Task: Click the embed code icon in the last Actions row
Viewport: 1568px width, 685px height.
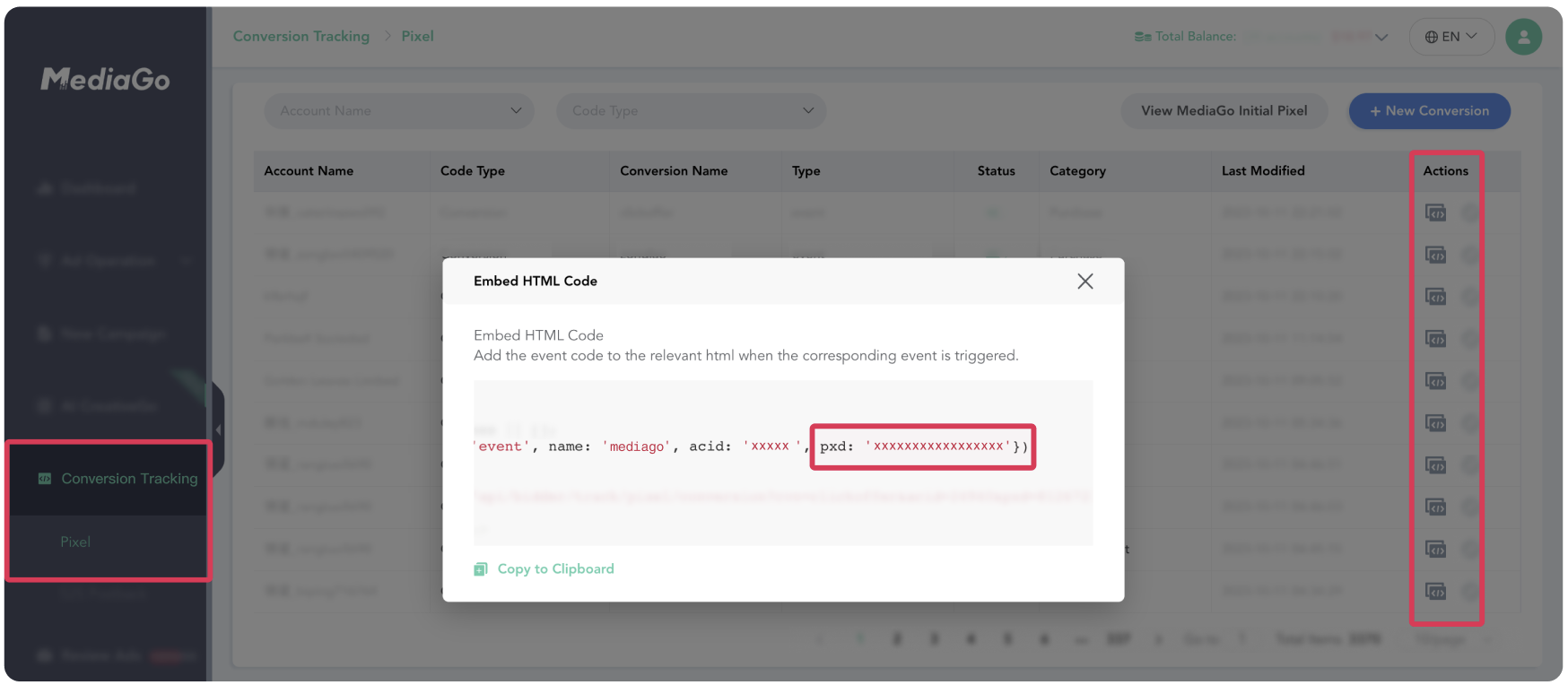Action: 1436,591
